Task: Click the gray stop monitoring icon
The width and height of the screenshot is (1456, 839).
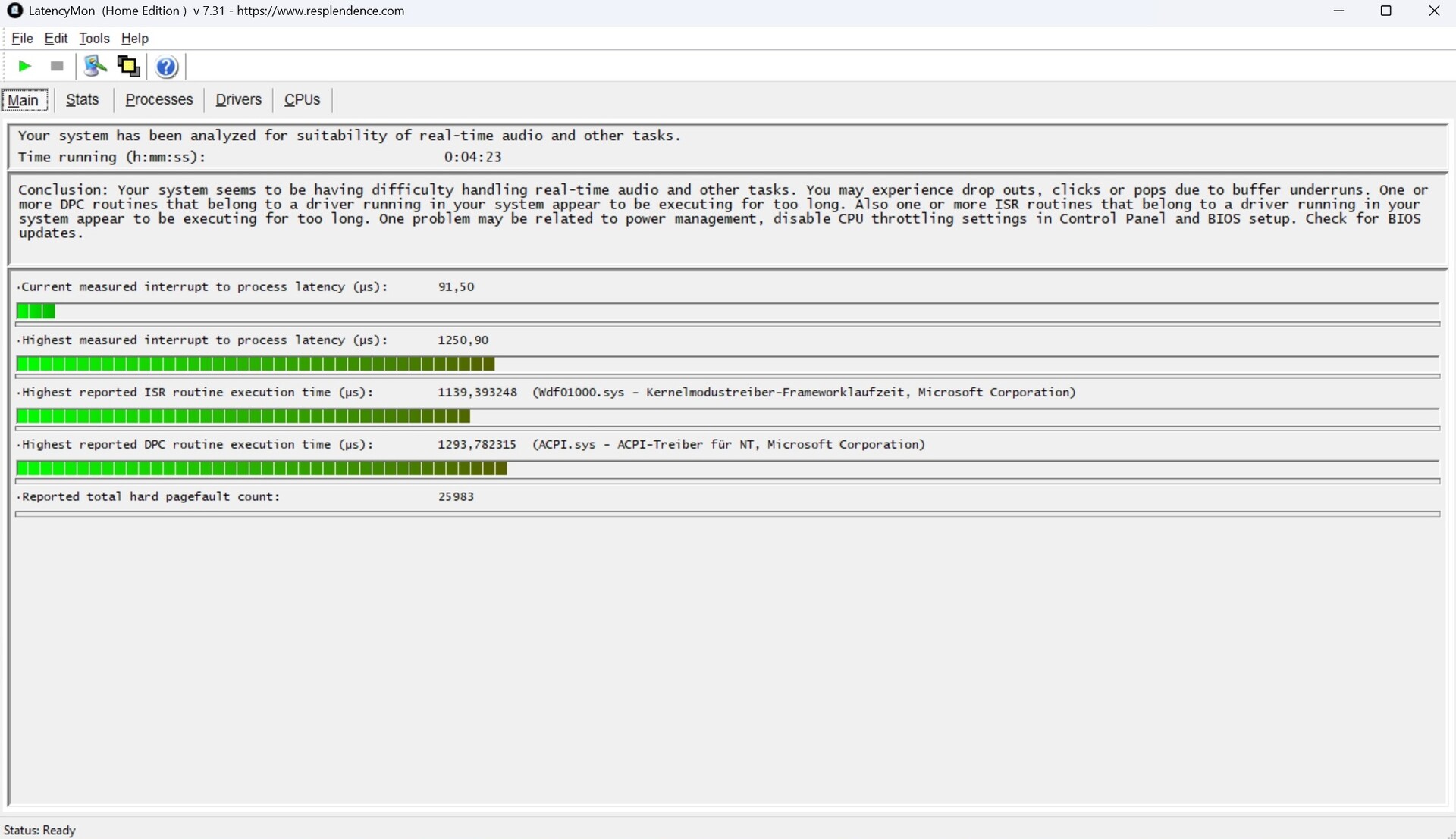Action: point(57,67)
